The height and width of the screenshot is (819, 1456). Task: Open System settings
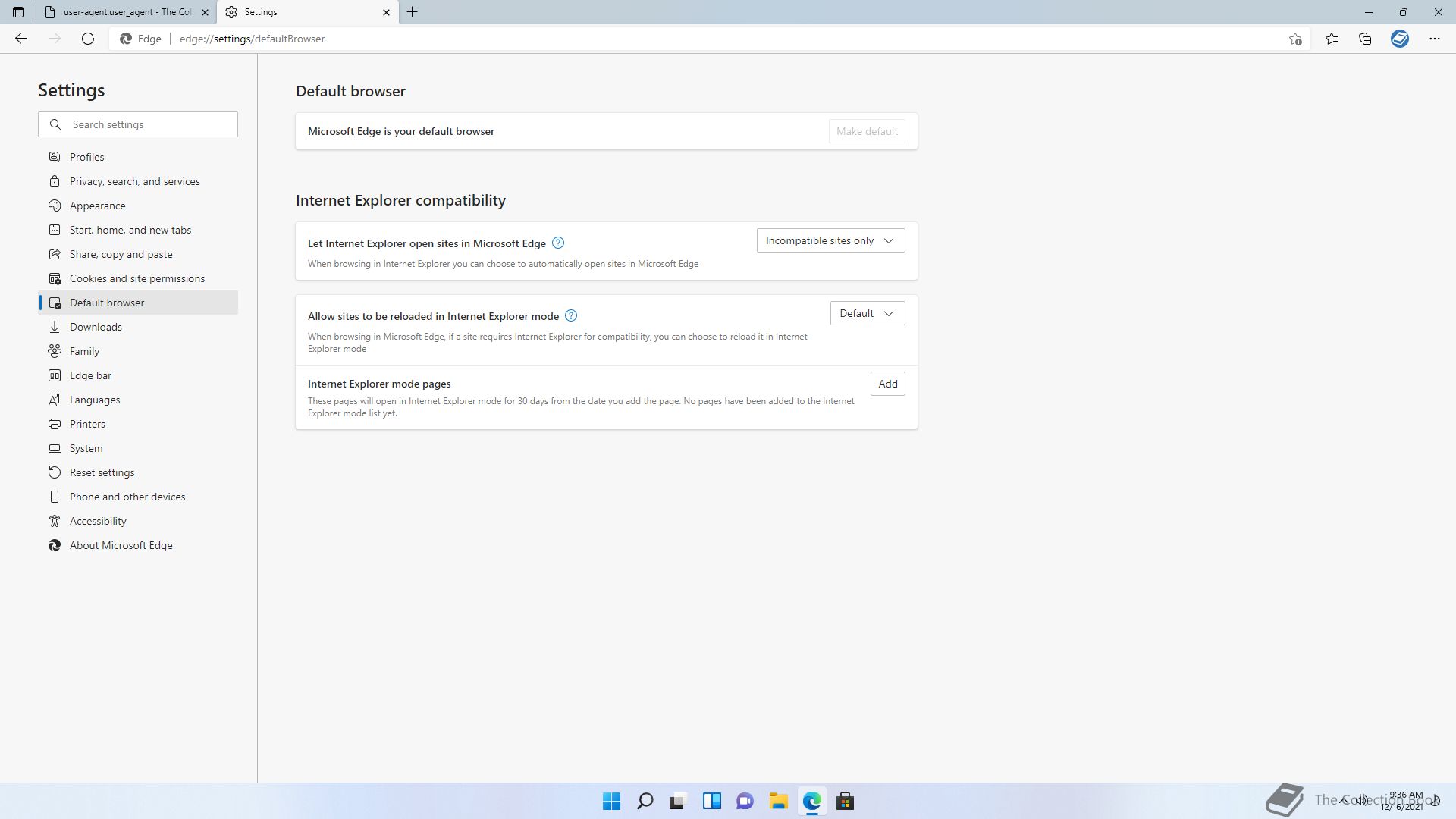pyautogui.click(x=138, y=448)
